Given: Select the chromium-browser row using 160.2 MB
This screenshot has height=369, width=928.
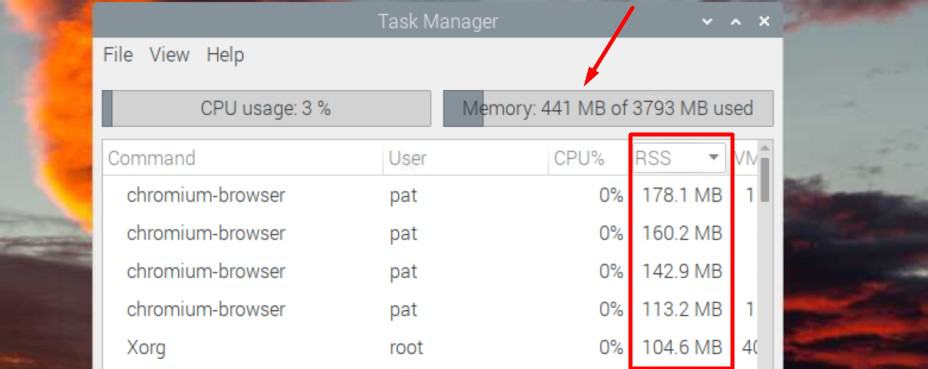Looking at the screenshot, I should coord(430,233).
